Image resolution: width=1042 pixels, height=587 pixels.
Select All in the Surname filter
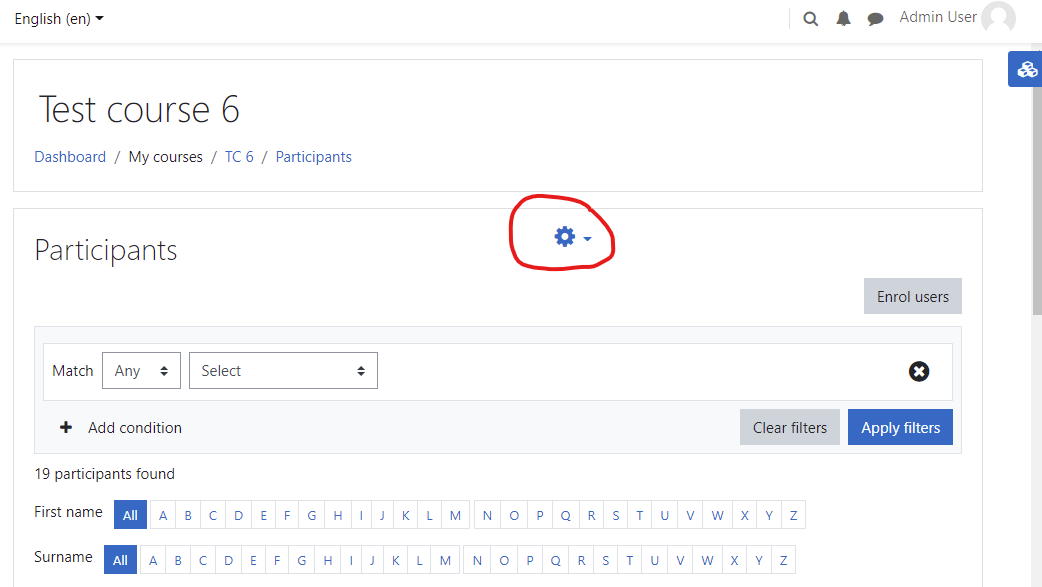tap(120, 560)
